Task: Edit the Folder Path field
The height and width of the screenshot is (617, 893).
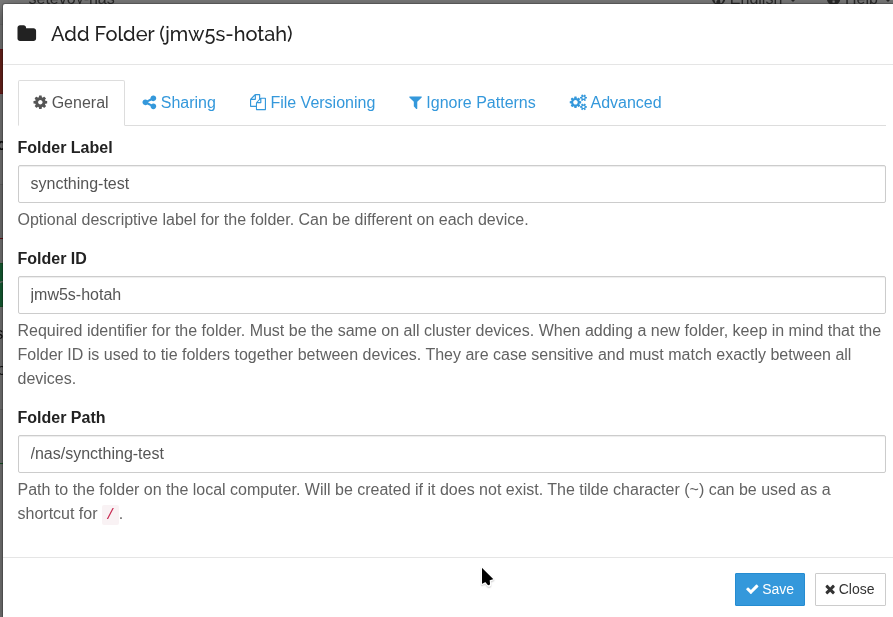Action: [x=451, y=454]
